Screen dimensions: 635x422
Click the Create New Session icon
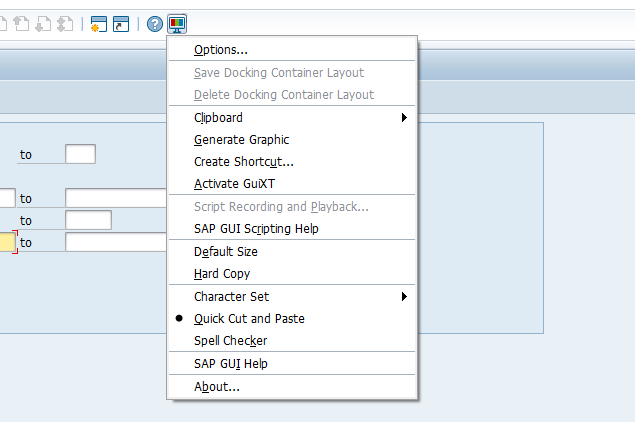pos(98,24)
